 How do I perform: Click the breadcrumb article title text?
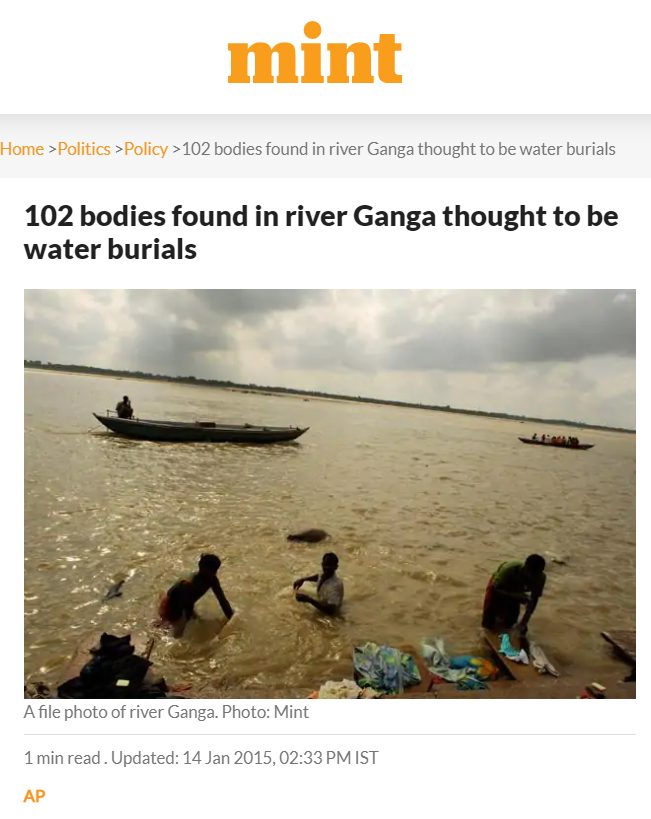click(x=399, y=149)
